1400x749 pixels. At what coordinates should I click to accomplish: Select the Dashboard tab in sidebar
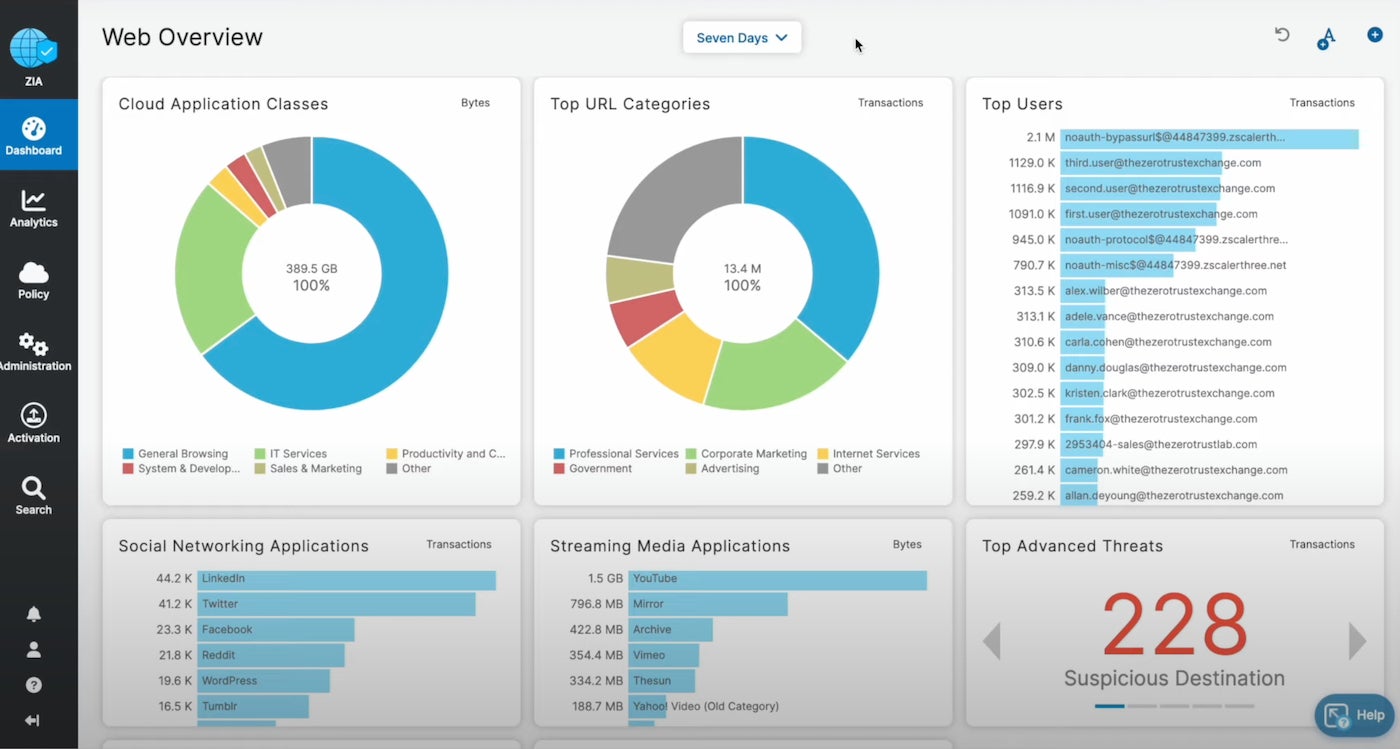(34, 136)
